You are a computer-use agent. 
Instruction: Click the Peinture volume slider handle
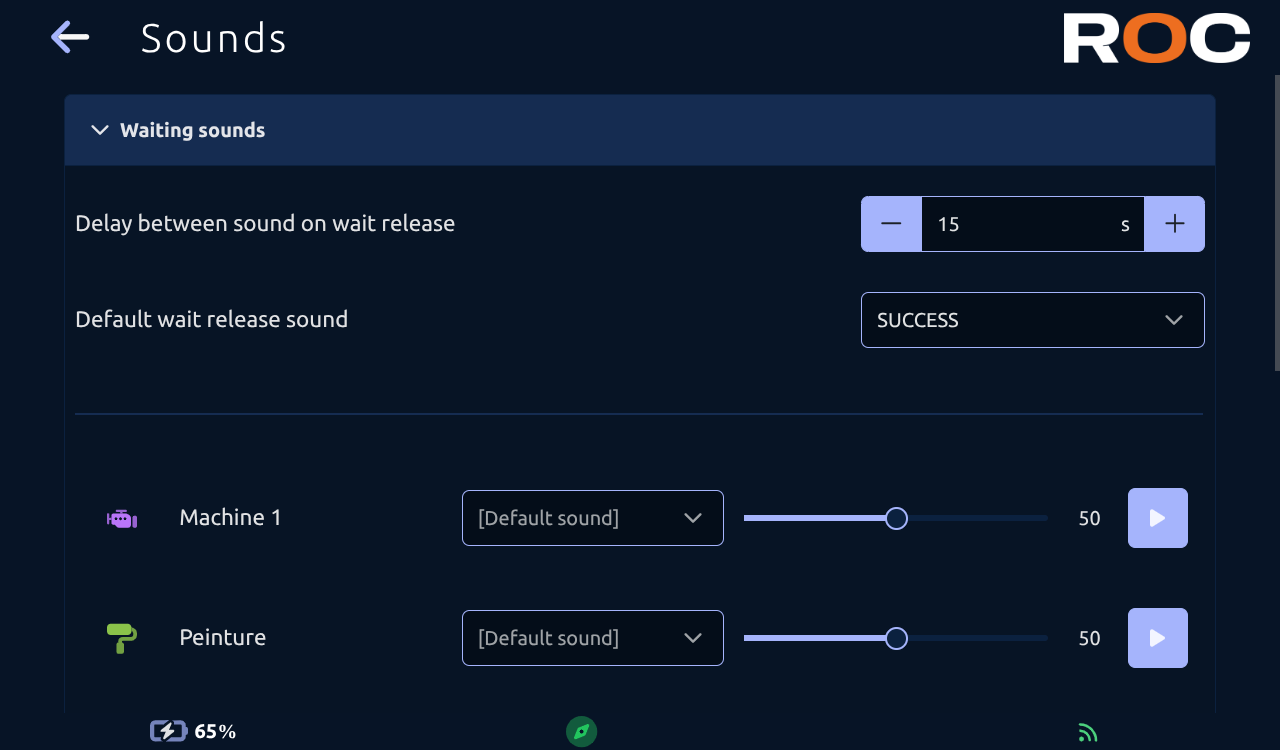pos(897,638)
